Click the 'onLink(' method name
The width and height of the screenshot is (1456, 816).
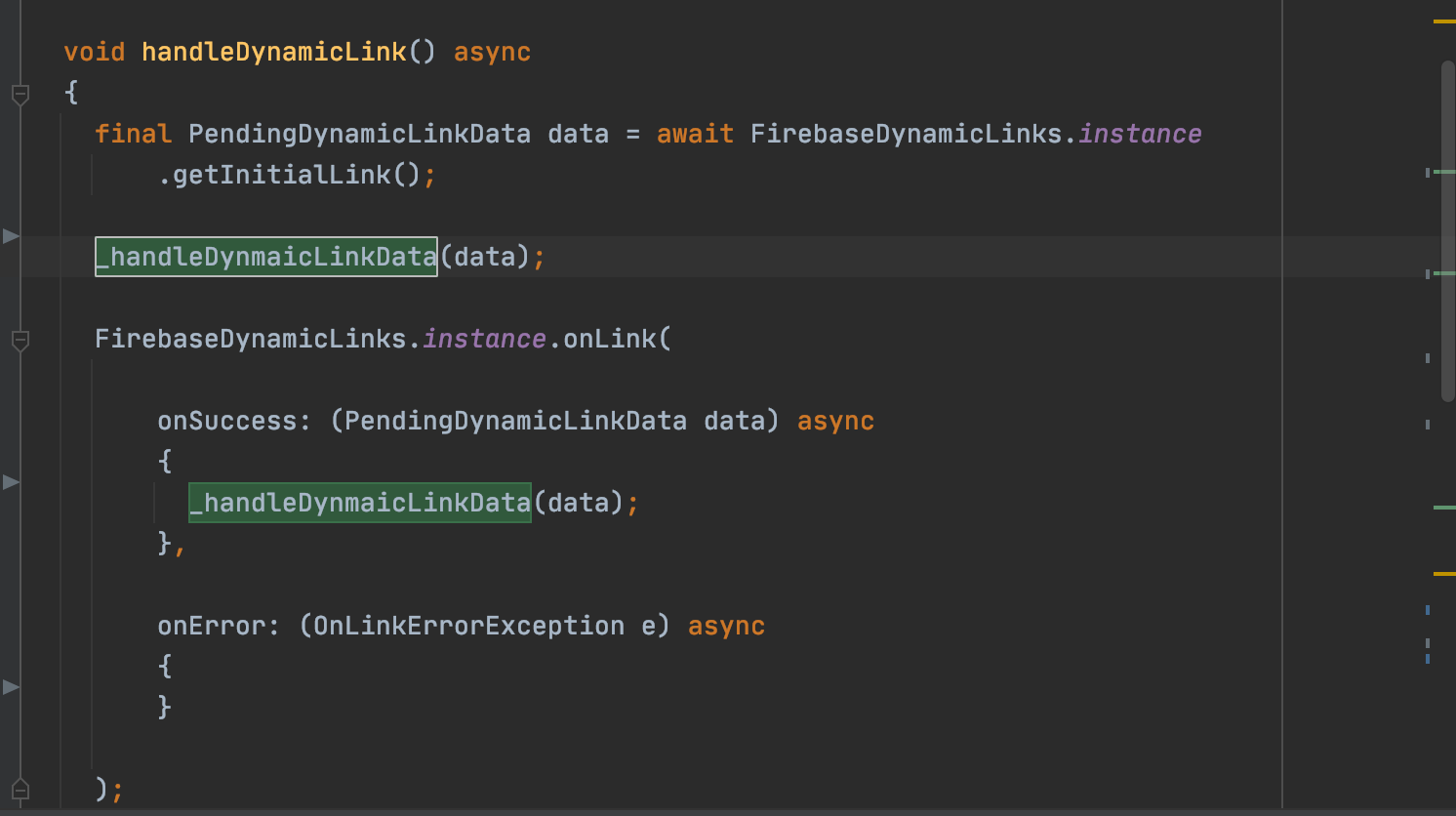click(617, 339)
